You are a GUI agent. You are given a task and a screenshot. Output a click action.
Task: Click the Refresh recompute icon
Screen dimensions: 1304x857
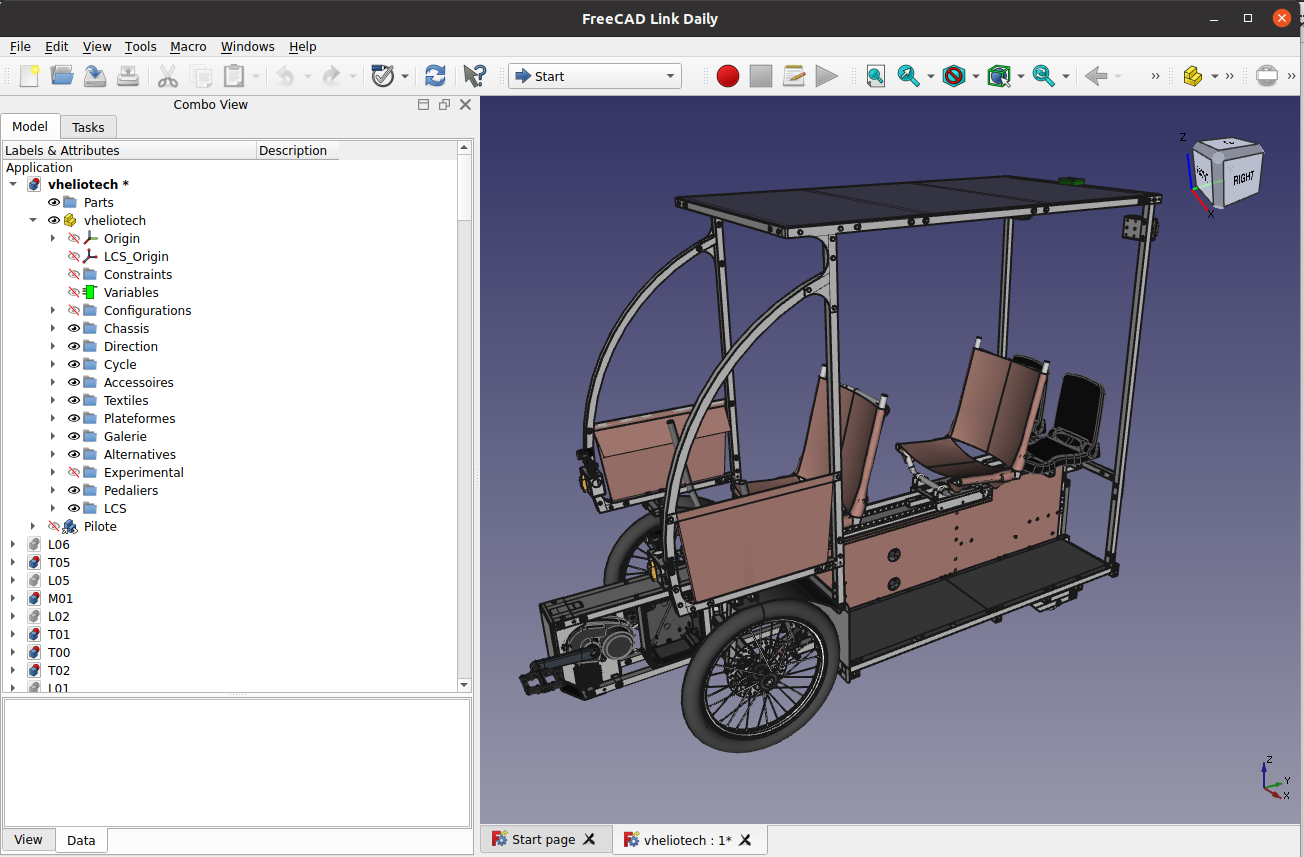[x=435, y=76]
